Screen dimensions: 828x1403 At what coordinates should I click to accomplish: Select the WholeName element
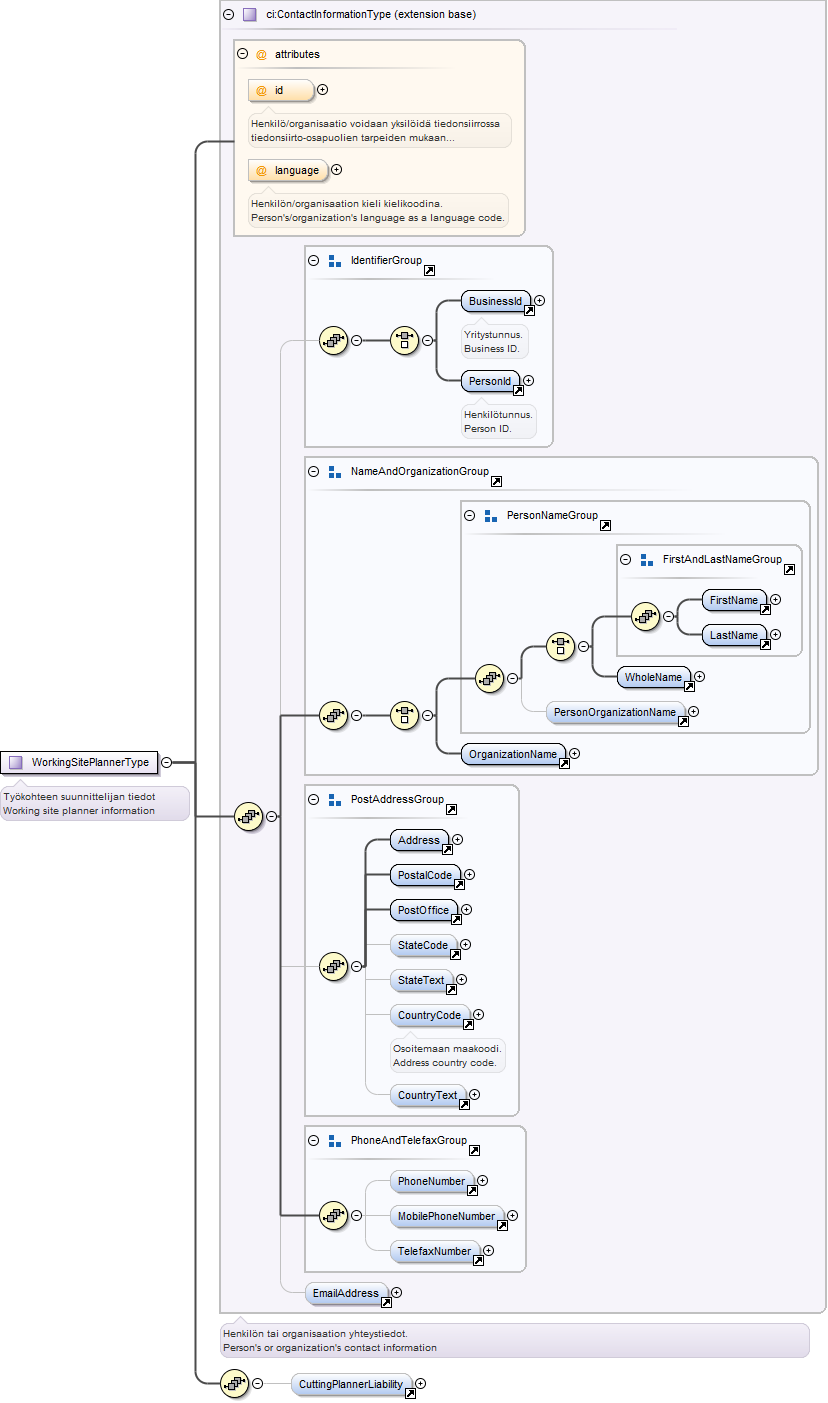tap(655, 678)
